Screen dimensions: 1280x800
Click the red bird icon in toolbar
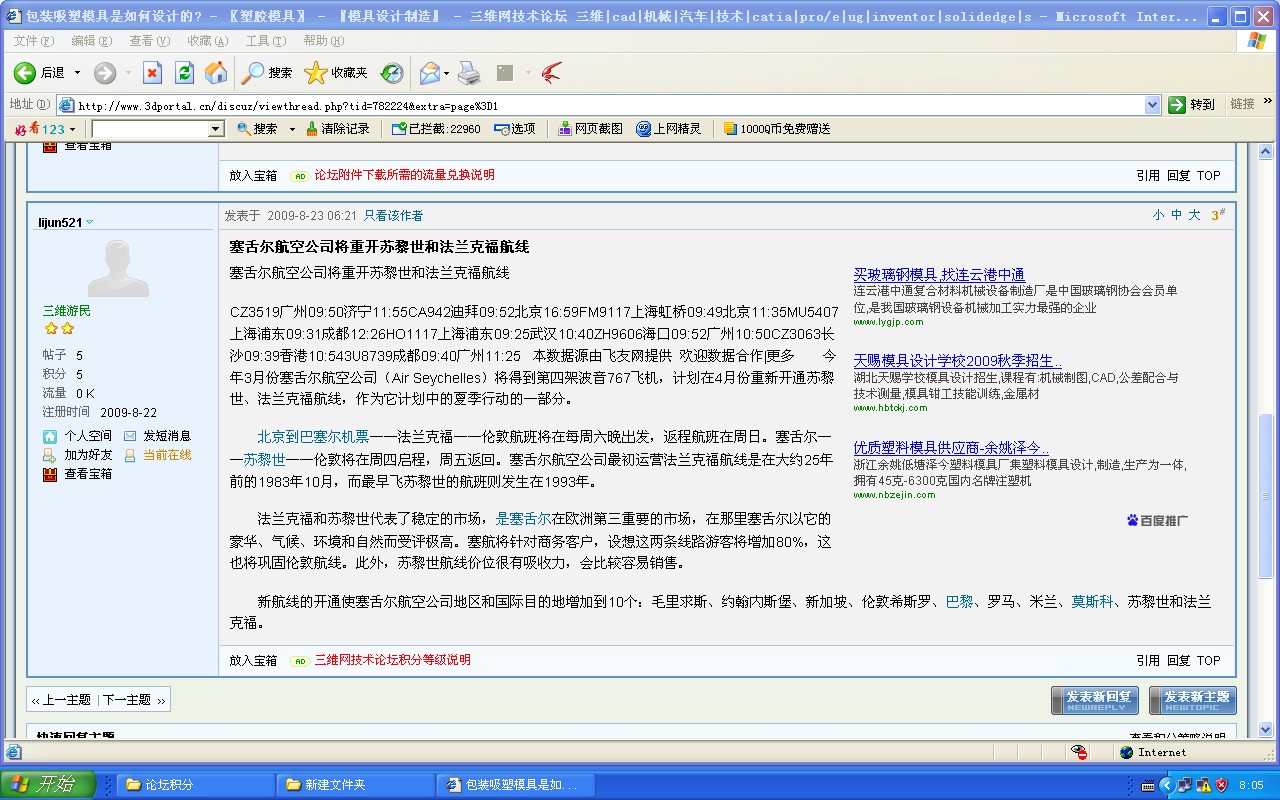click(551, 72)
